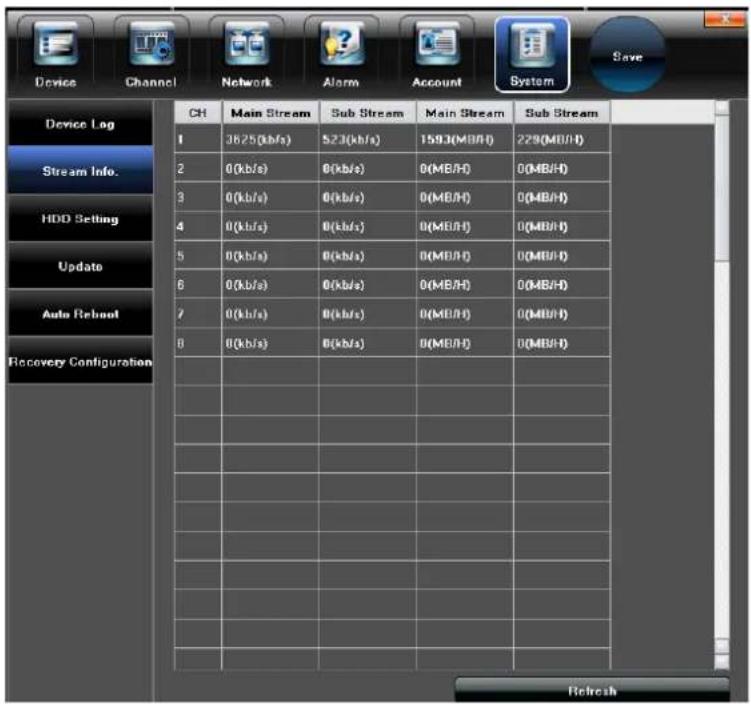Open the HDD Setting tab
Screen dimensions: 751x704
tap(80, 219)
